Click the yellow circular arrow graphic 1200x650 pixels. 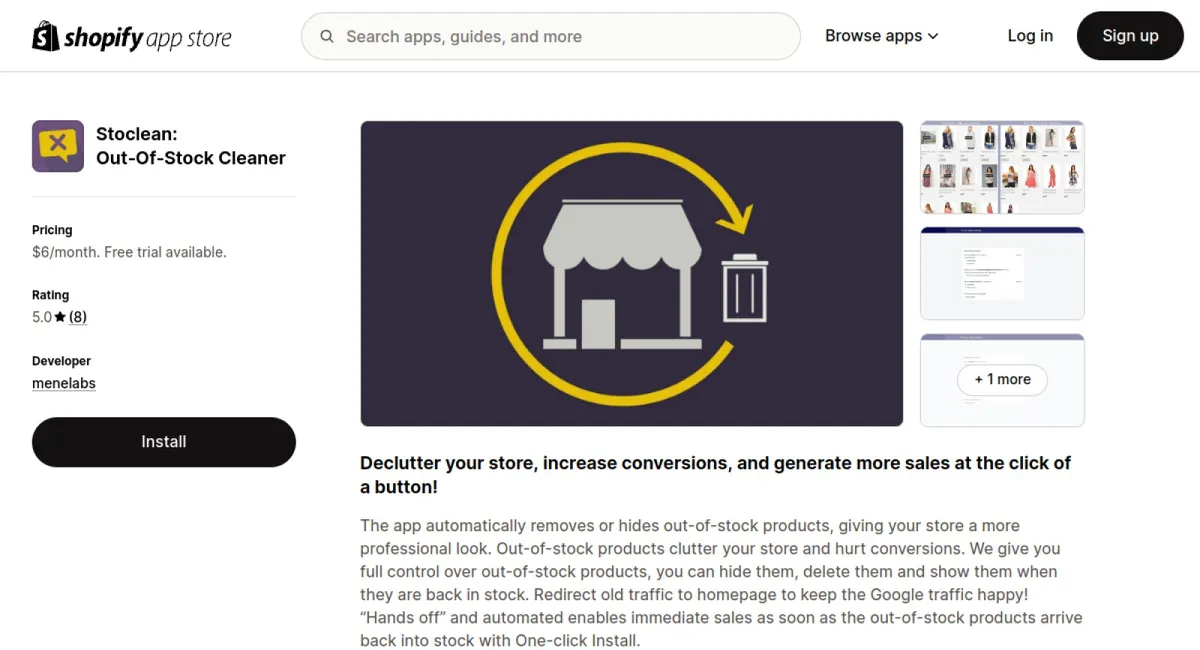pyautogui.click(x=622, y=274)
